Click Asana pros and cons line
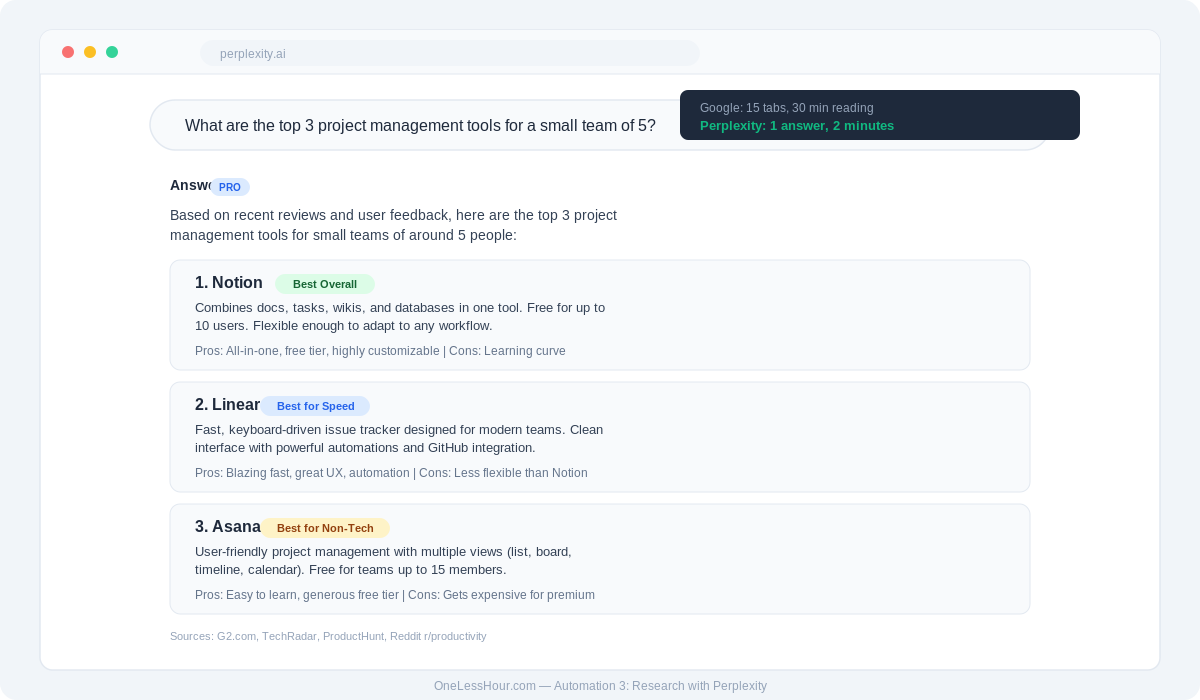This screenshot has height=700, width=1200. (395, 595)
